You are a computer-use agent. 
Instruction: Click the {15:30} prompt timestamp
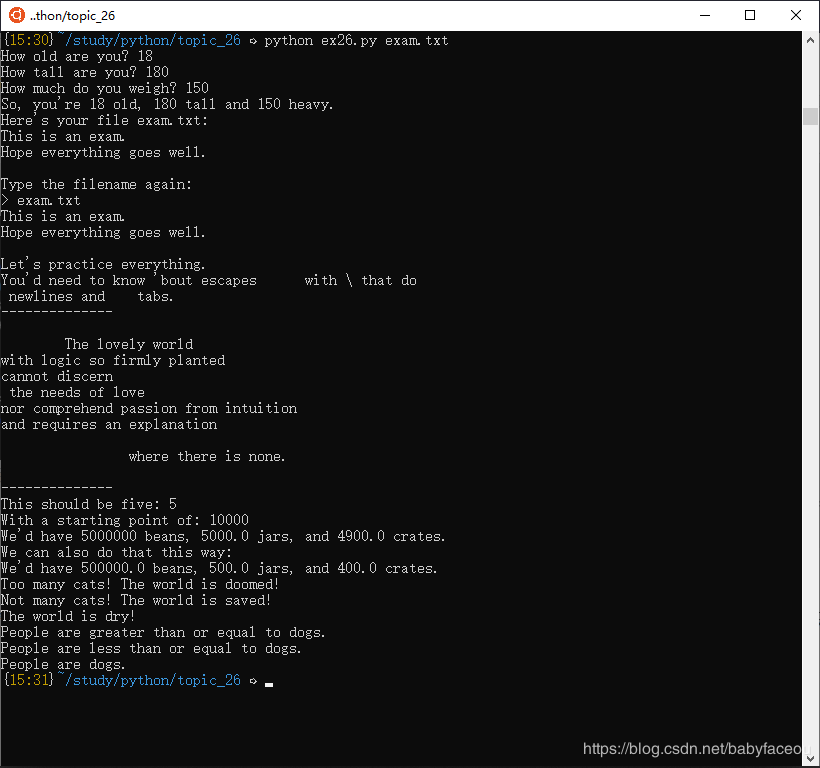click(x=28, y=40)
